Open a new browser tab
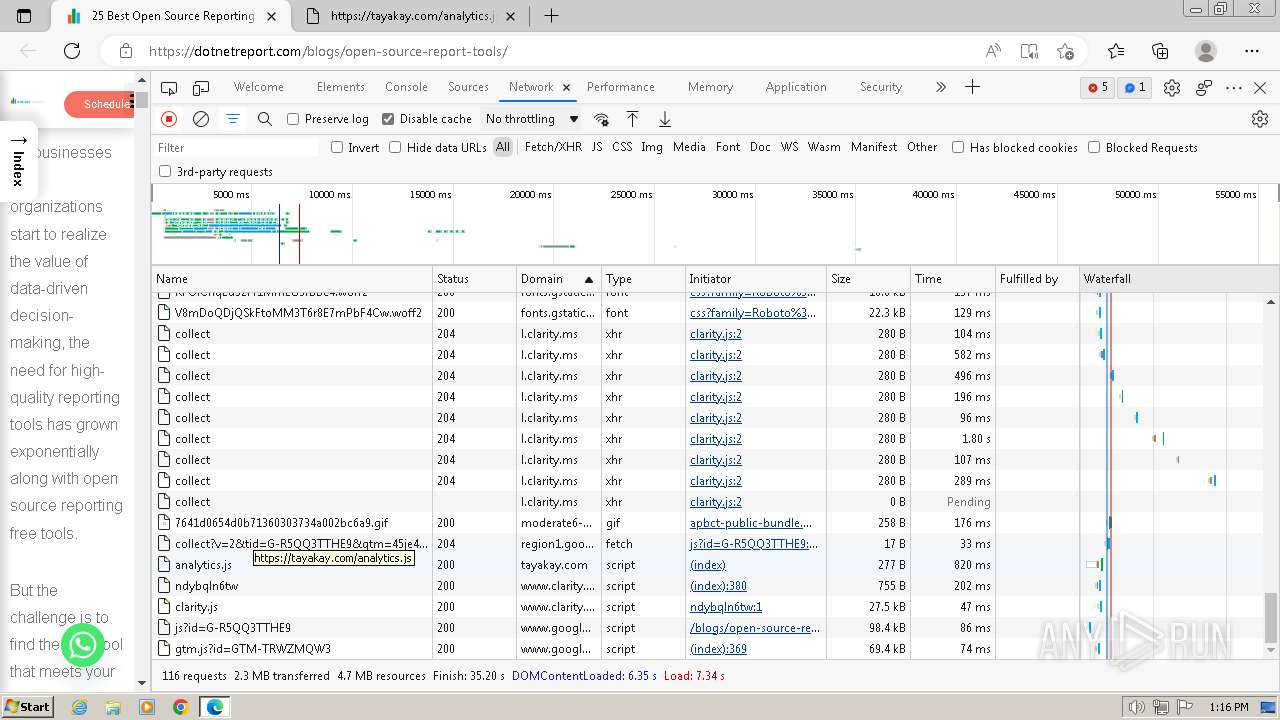Screen dimensions: 1280x720 click(551, 16)
